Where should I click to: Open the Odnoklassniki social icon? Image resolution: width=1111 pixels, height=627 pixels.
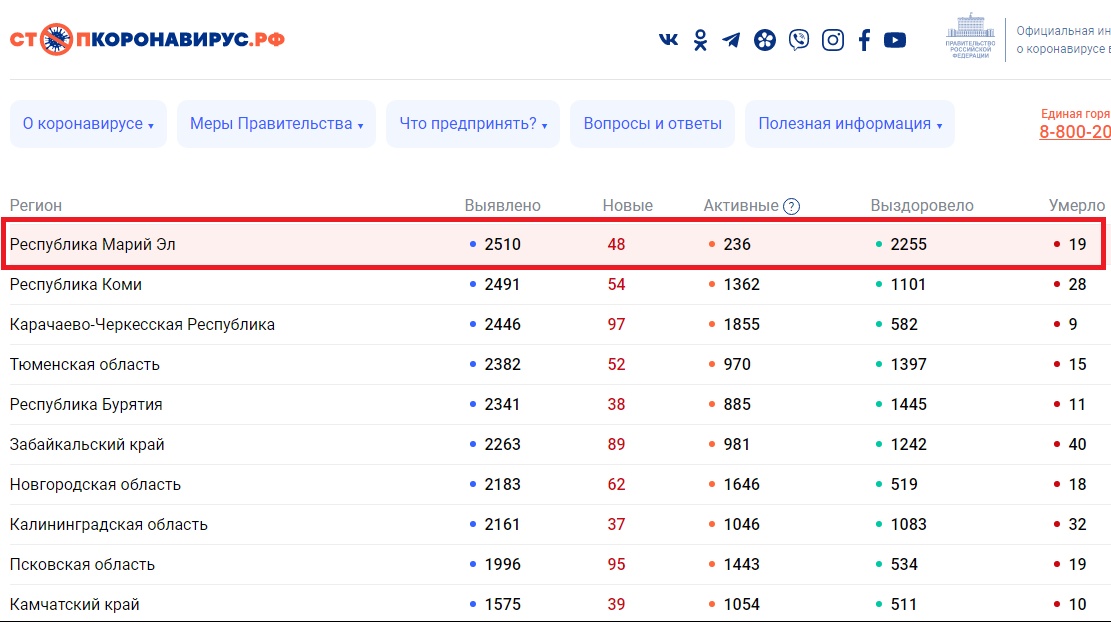click(701, 40)
